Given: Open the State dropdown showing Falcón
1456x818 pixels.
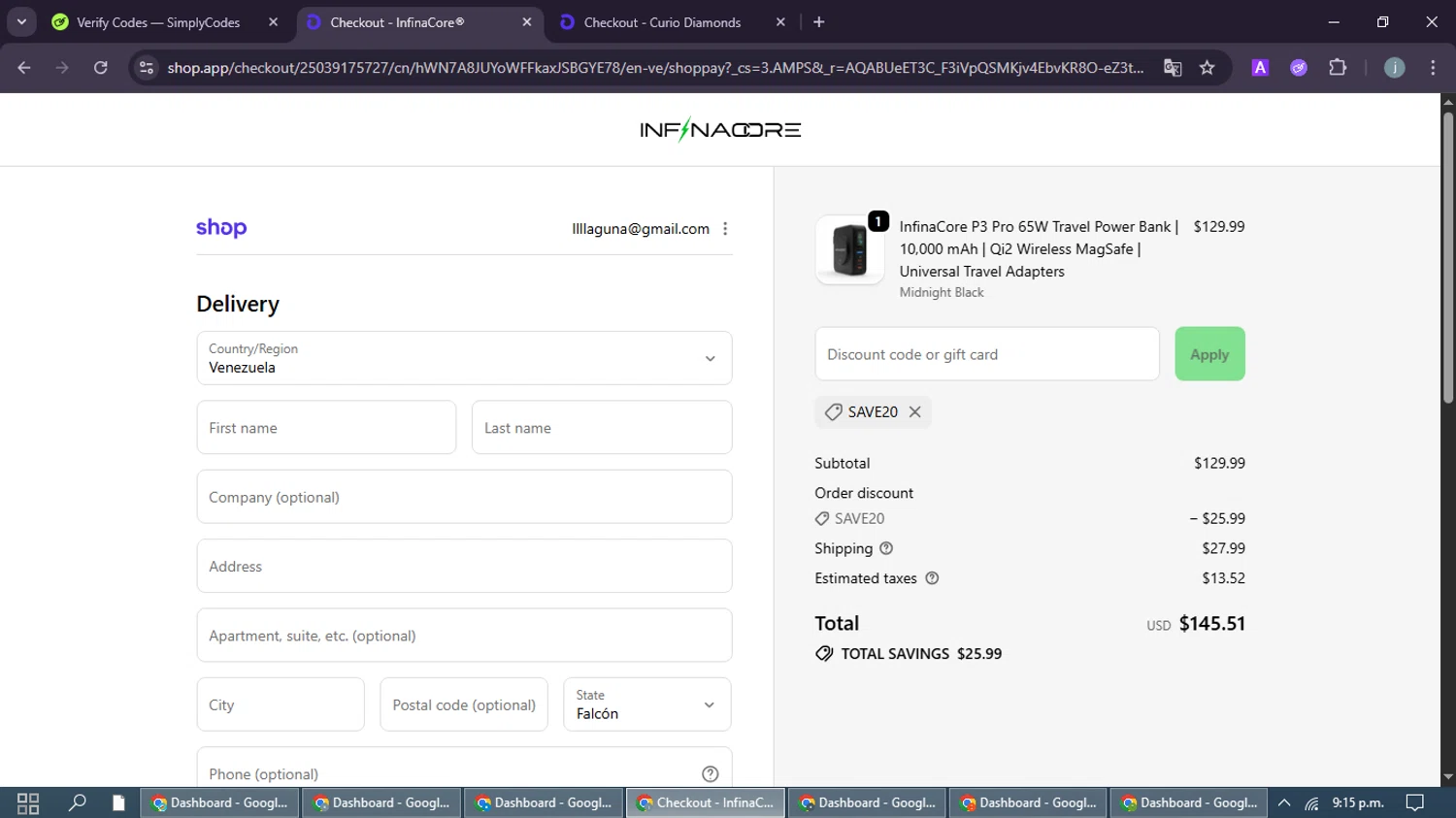Looking at the screenshot, I should pos(647,704).
